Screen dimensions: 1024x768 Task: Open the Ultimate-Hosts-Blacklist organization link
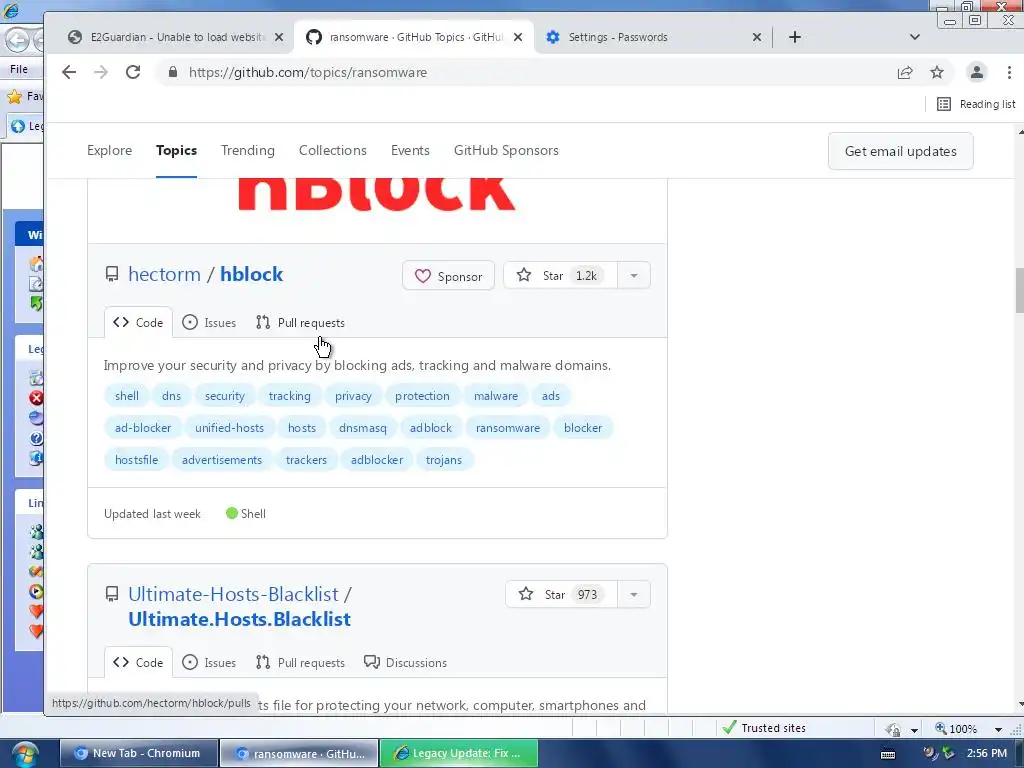pos(233,594)
